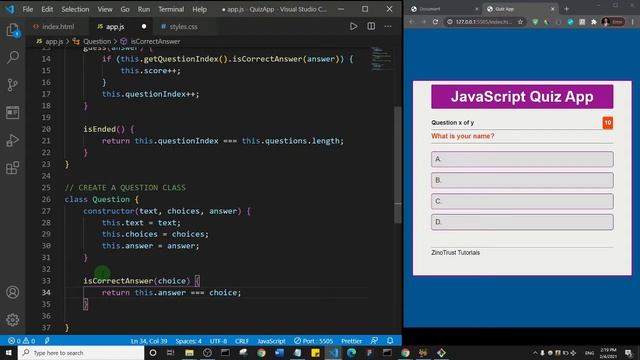Select the app.js editor tab
The image size is (640, 360).
[115, 27]
